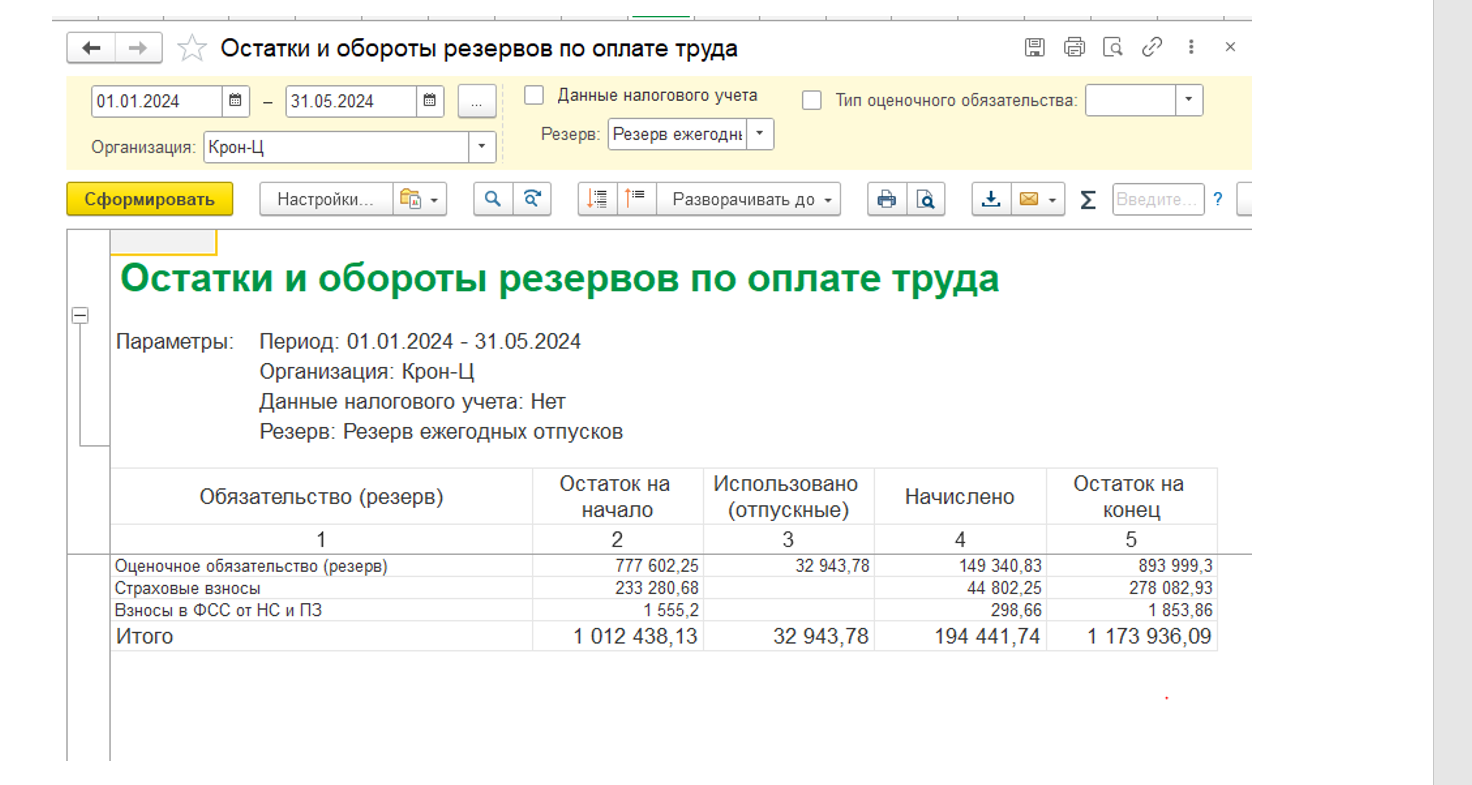Go back with the left arrow button
This screenshot has height=785, width=1472.
coord(91,48)
